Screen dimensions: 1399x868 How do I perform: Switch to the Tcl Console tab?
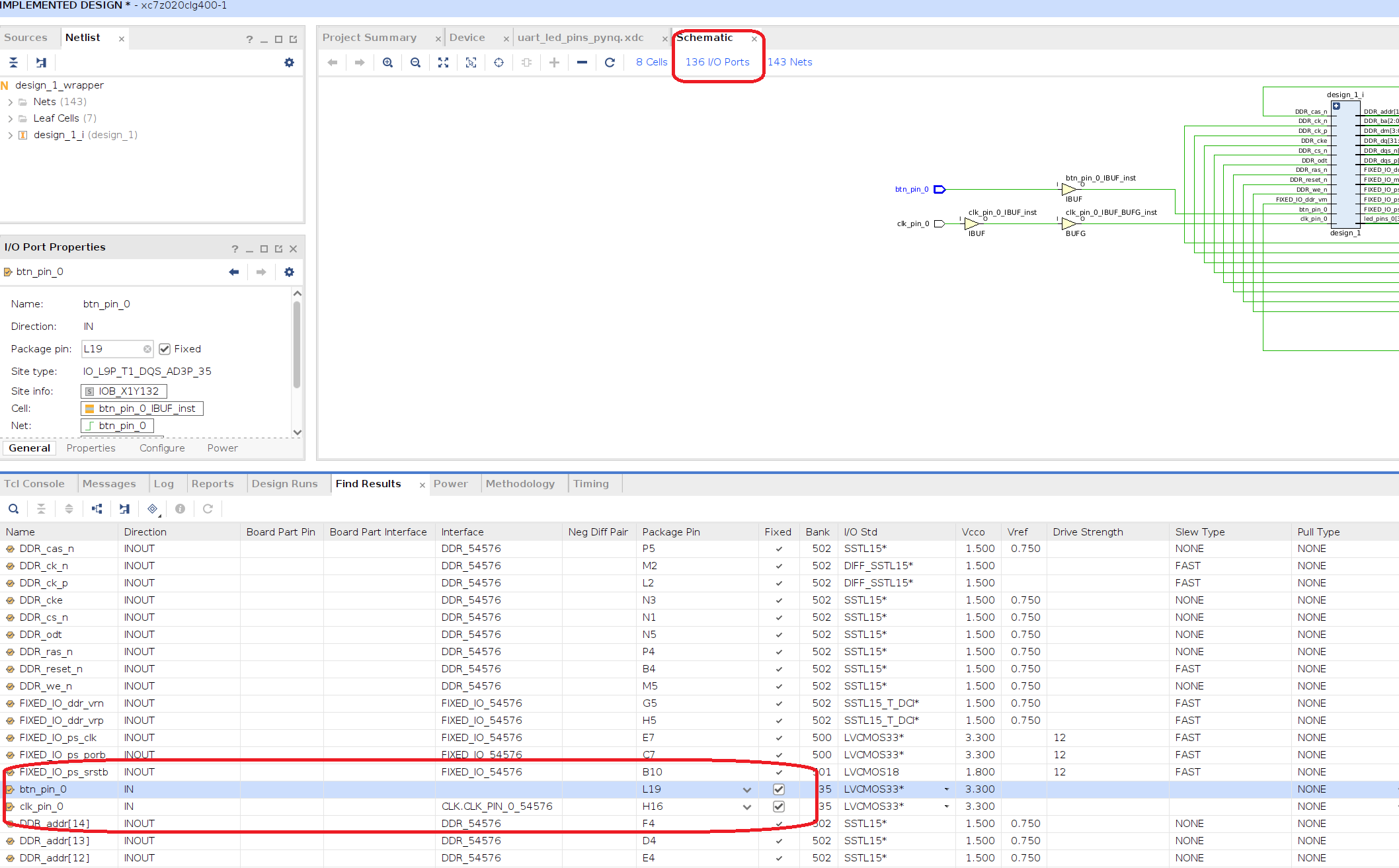tap(34, 484)
